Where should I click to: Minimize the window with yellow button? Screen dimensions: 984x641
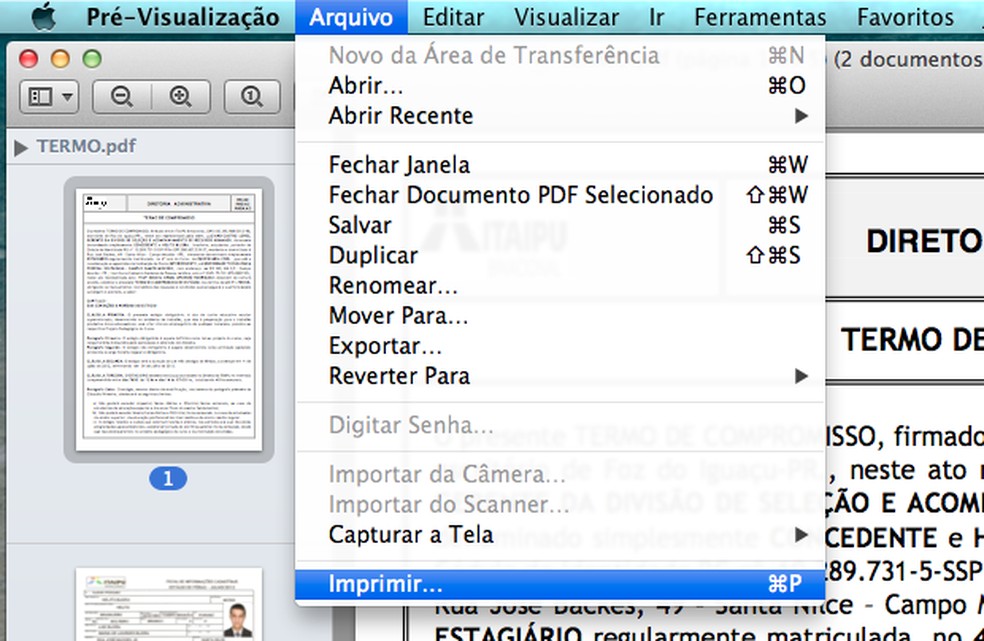(x=60, y=58)
